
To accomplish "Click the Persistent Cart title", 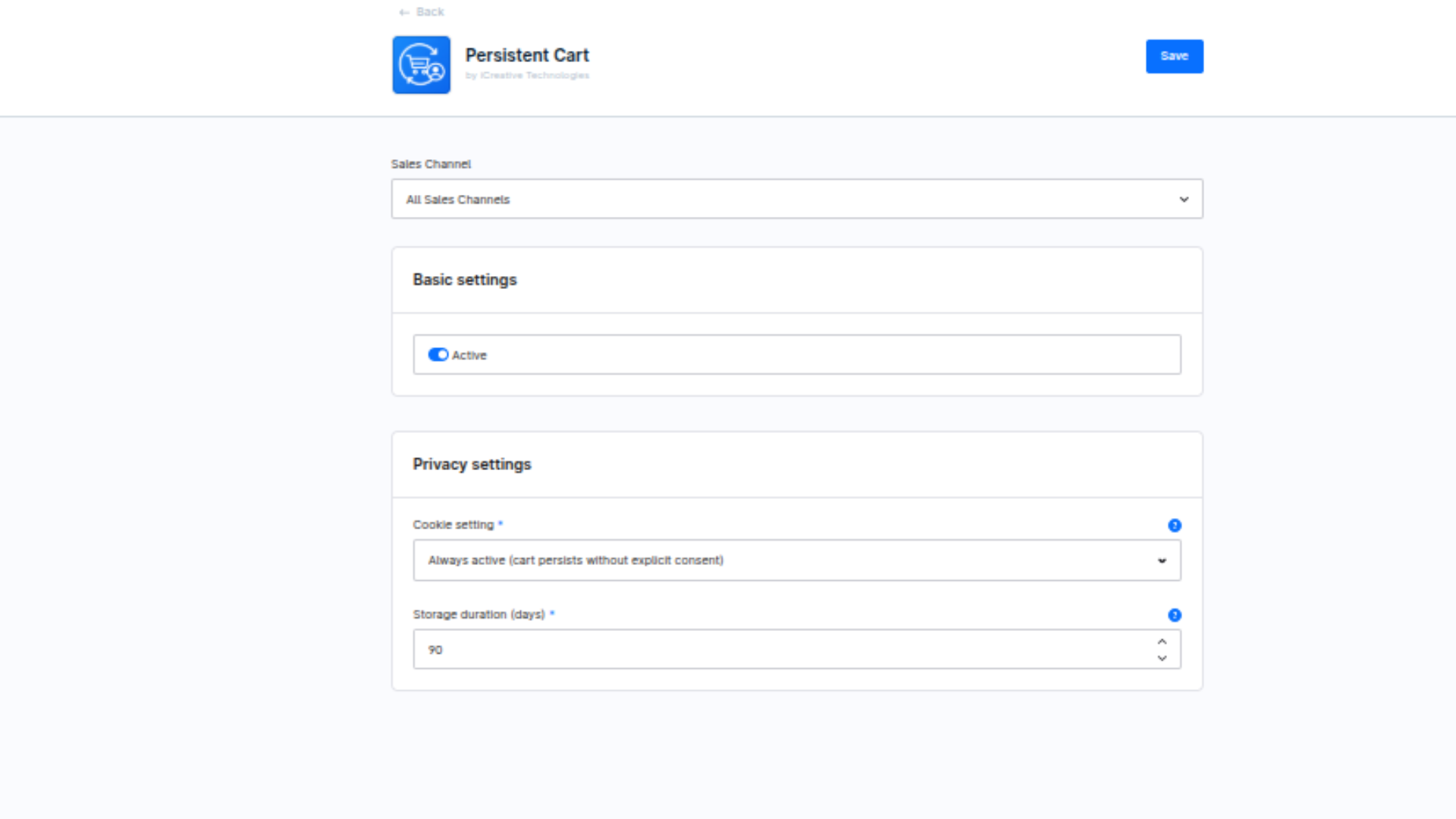I will click(527, 55).
